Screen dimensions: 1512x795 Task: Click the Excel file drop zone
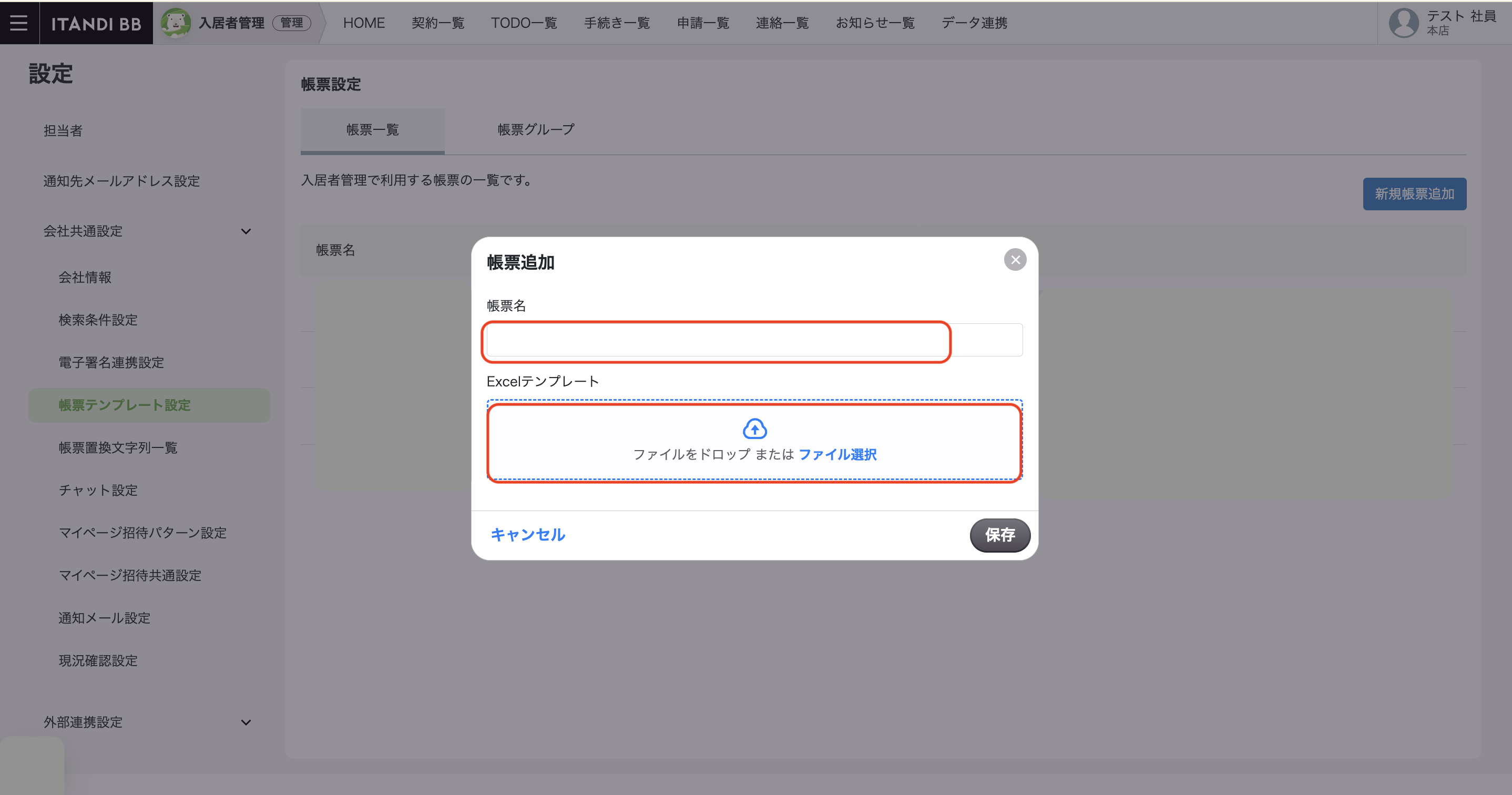click(754, 441)
